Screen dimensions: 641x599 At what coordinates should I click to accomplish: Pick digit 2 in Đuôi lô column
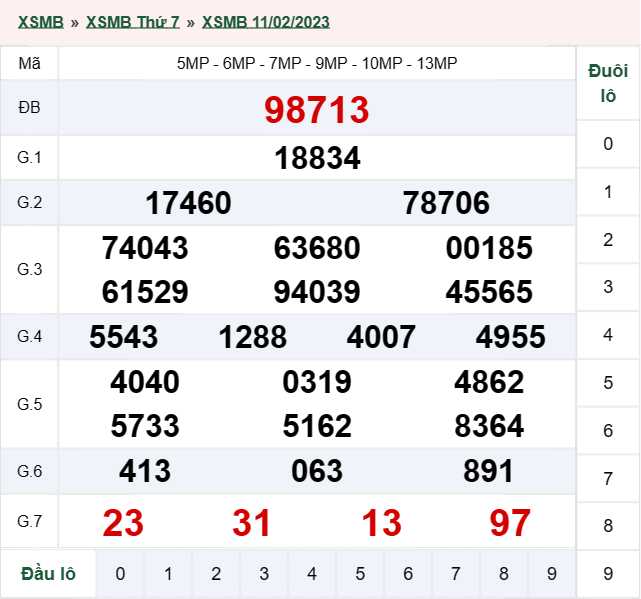(608, 240)
